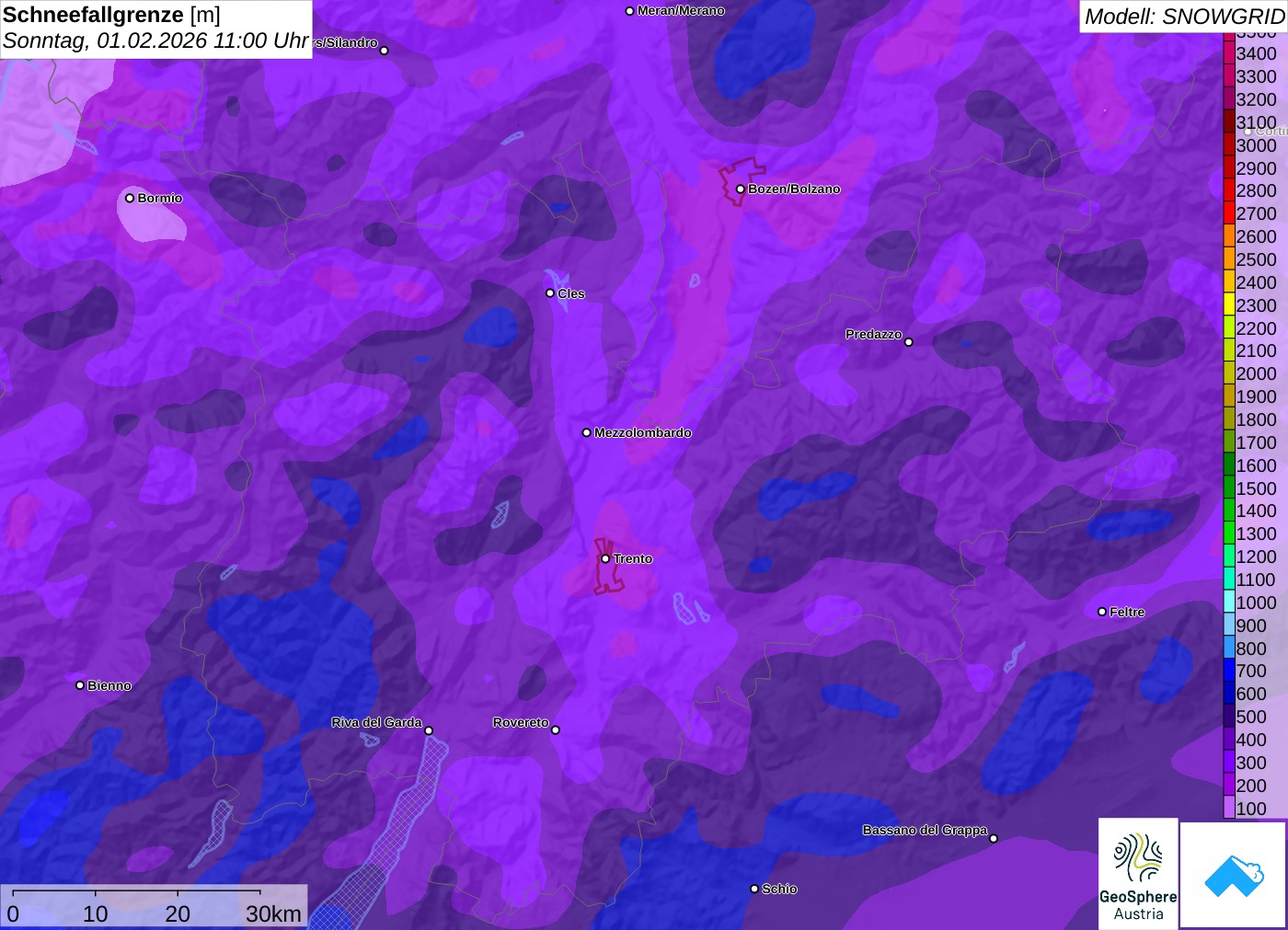Viewport: 1288px width, 930px height.
Task: Click the date 'Sonntag, 01.02.2026 11:00 Uhr'
Action: click(155, 41)
